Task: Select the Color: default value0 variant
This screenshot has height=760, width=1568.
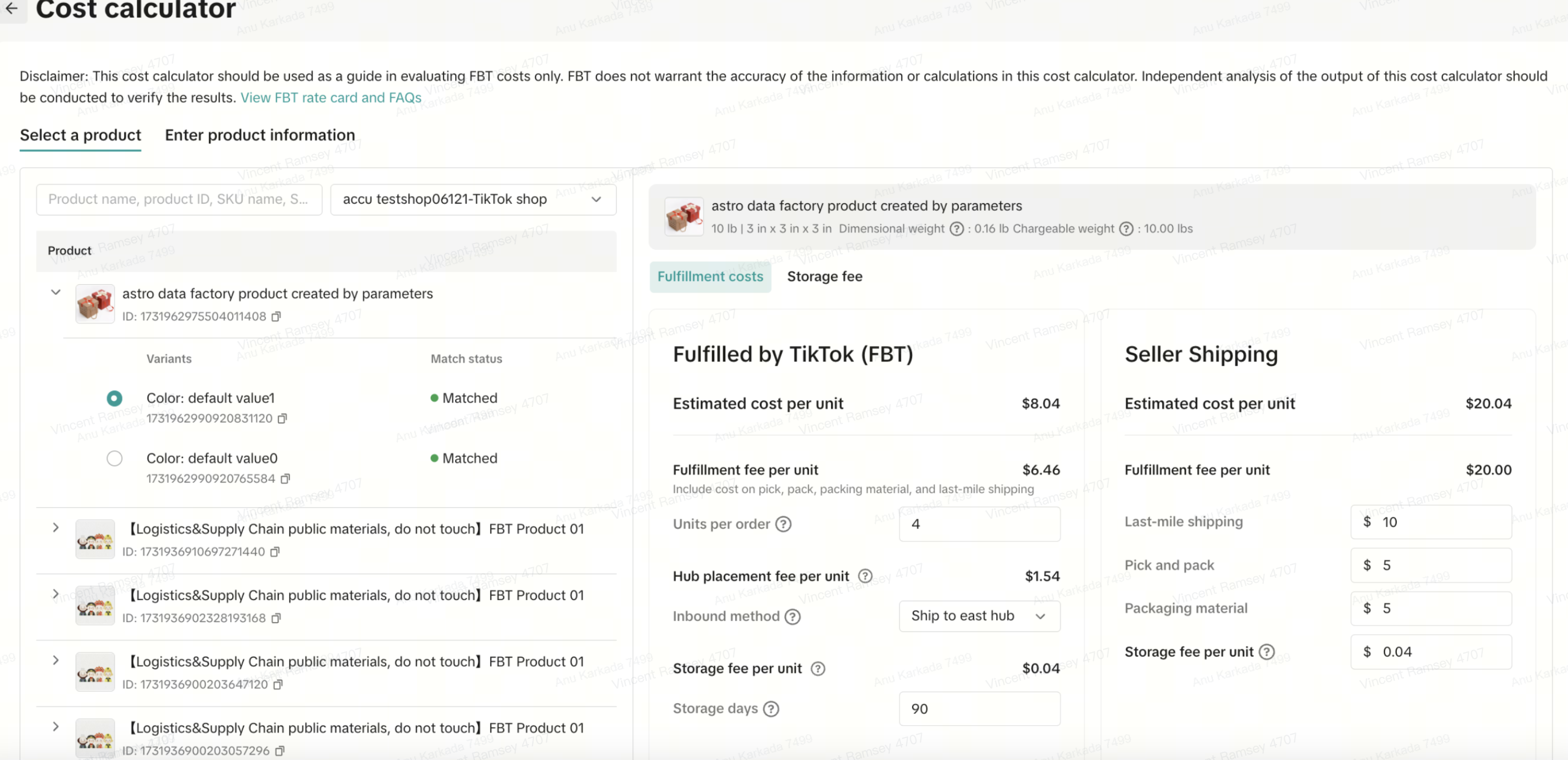Action: click(x=115, y=458)
